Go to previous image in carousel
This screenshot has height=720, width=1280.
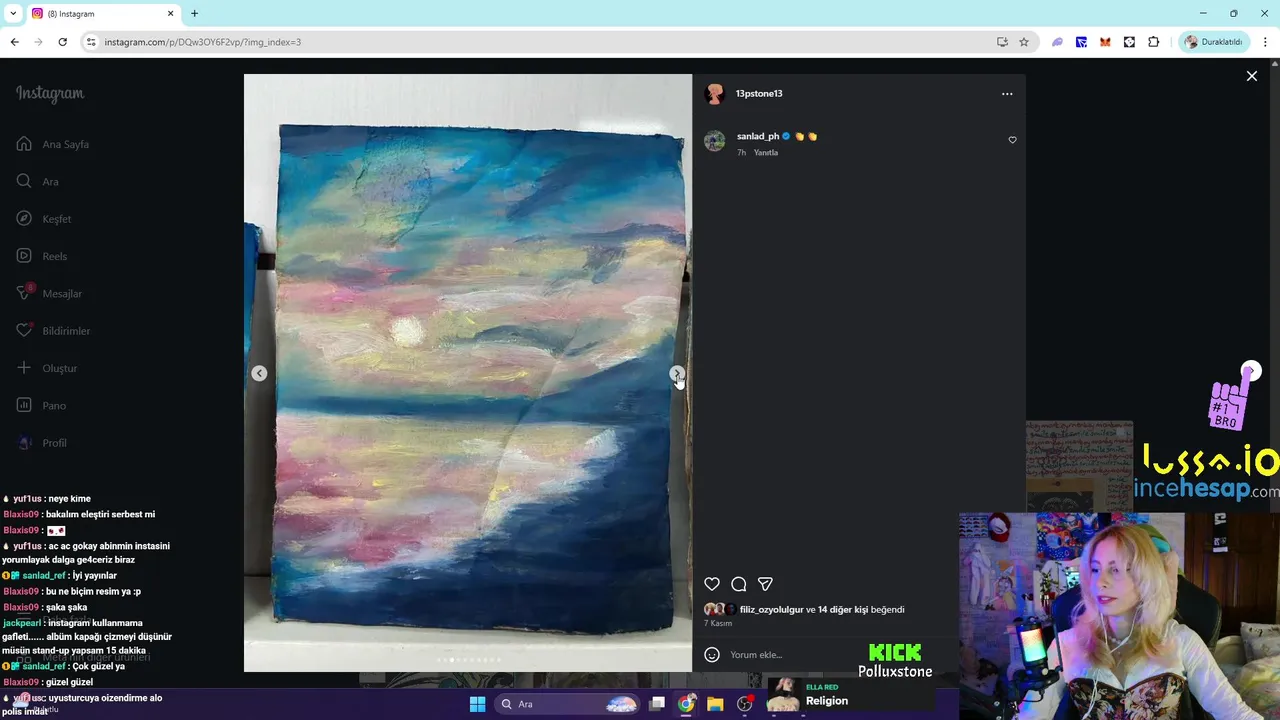pyautogui.click(x=259, y=373)
